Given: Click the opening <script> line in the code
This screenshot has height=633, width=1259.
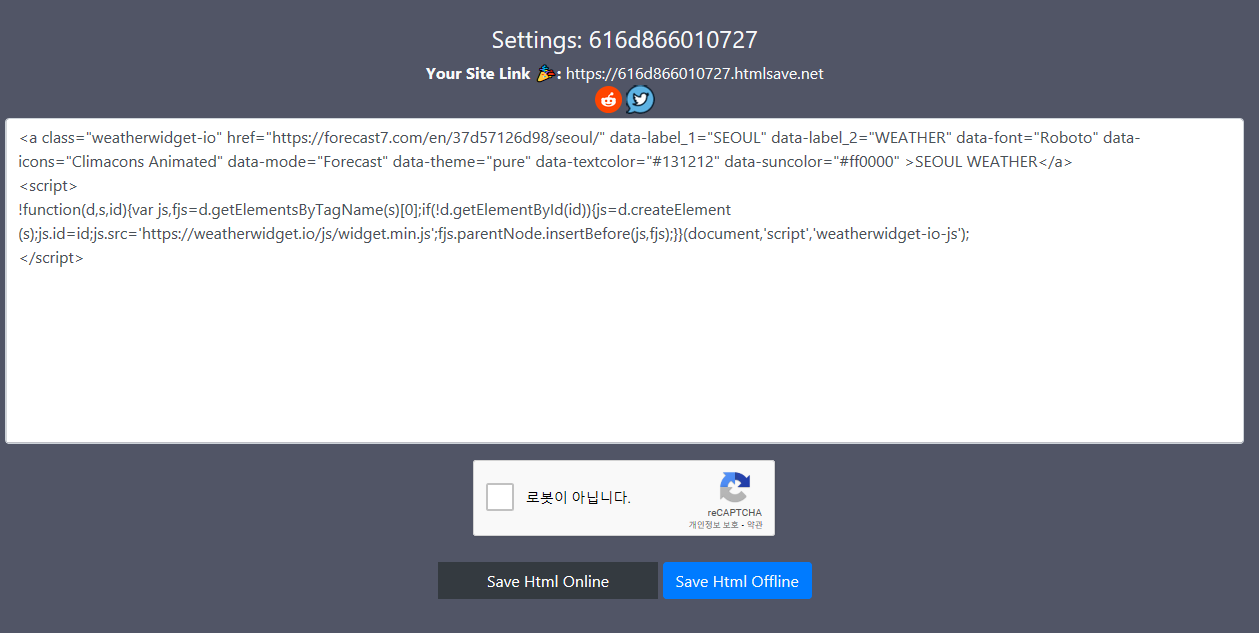Looking at the screenshot, I should pyautogui.click(x=48, y=186).
